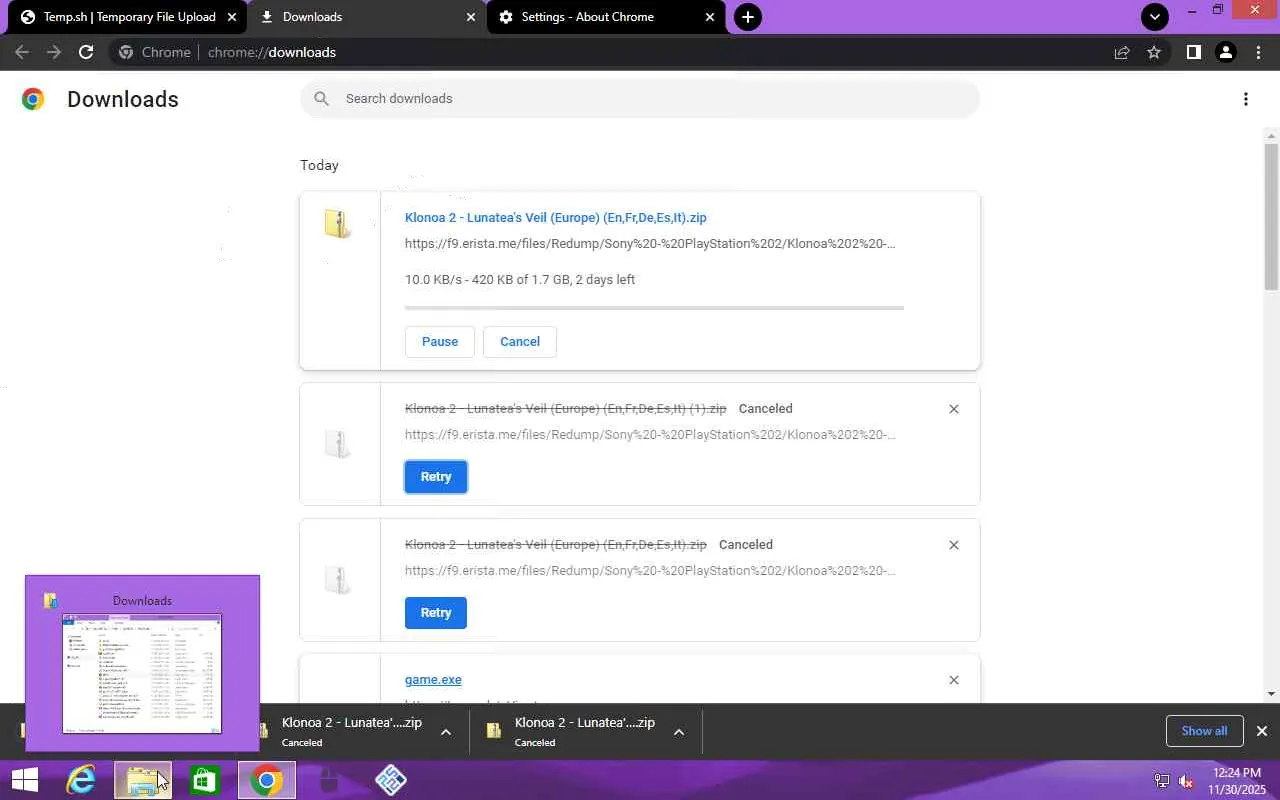Open the Downloads page more actions menu

point(1245,99)
